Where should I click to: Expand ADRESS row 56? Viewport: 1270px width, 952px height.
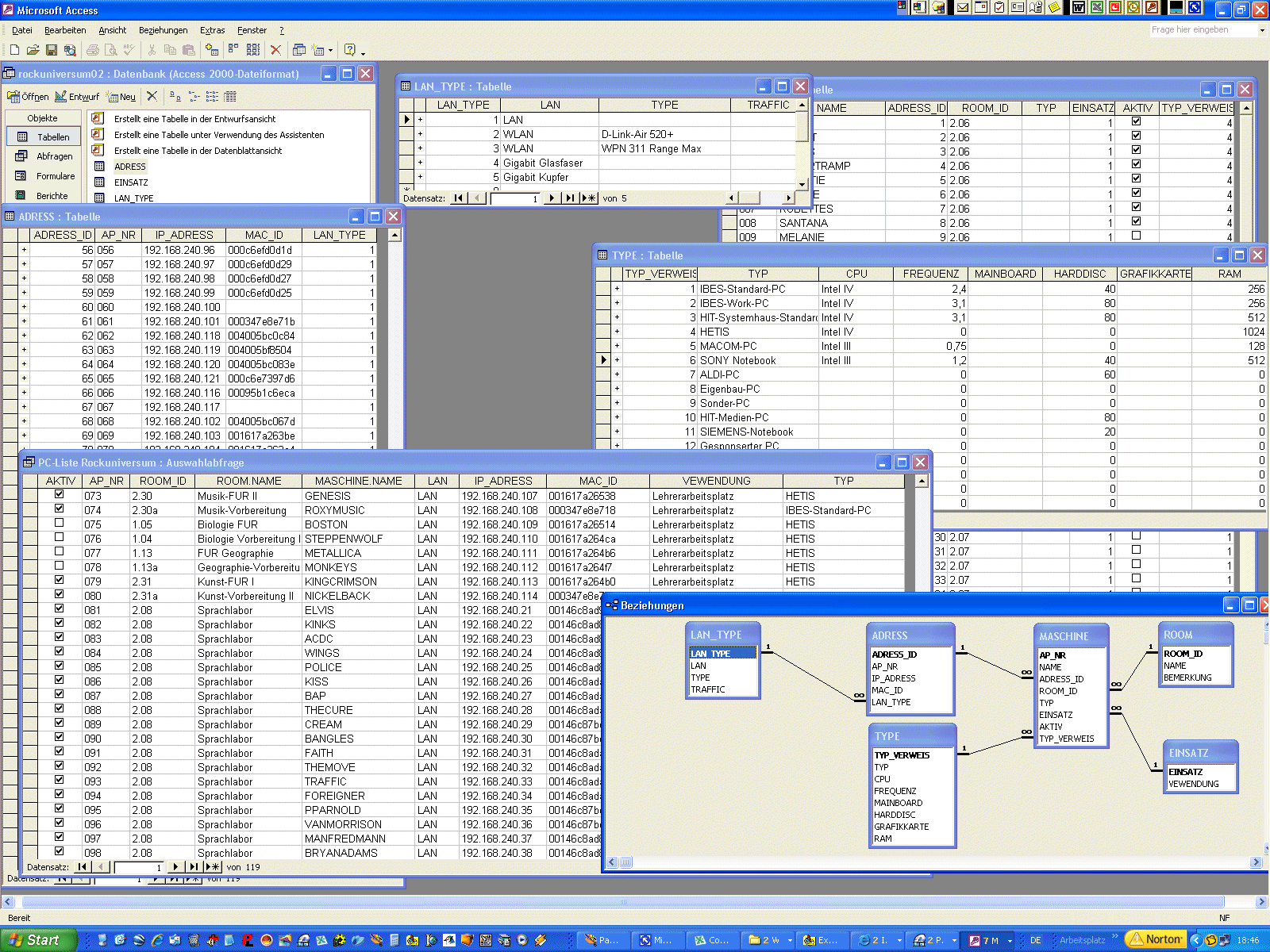pos(24,250)
